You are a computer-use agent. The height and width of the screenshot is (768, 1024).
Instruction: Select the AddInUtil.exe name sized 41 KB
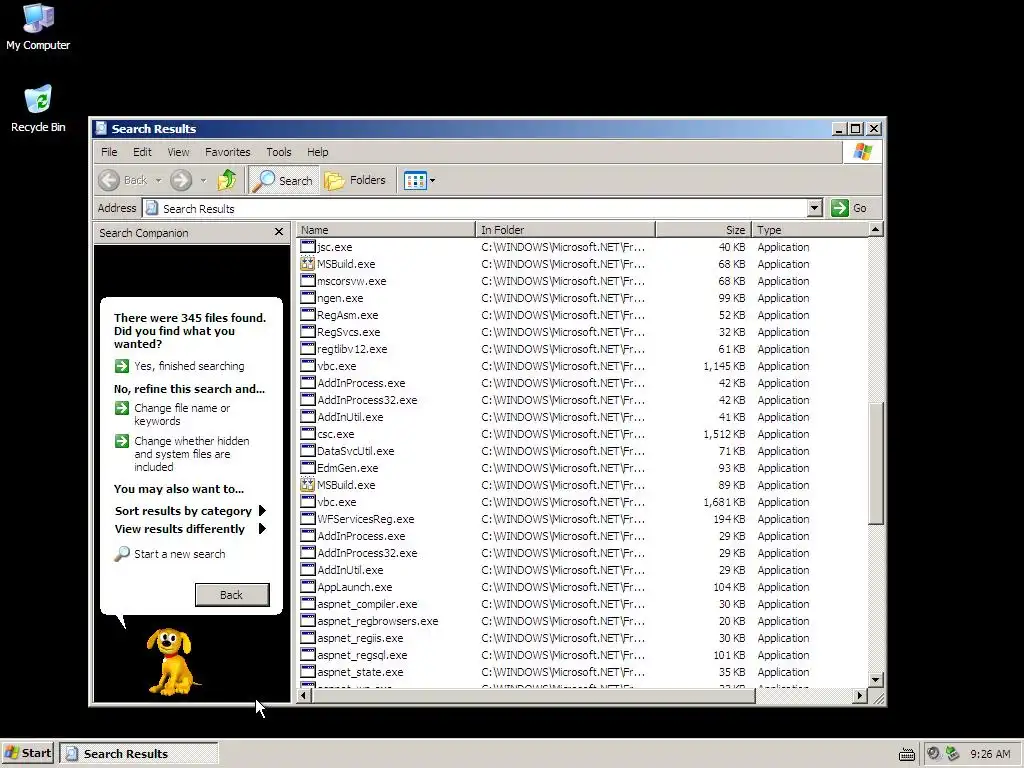click(351, 417)
